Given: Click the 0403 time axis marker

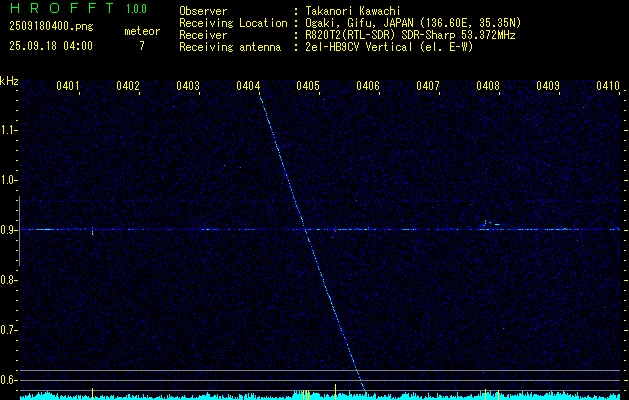Looking at the screenshot, I should (188, 85).
